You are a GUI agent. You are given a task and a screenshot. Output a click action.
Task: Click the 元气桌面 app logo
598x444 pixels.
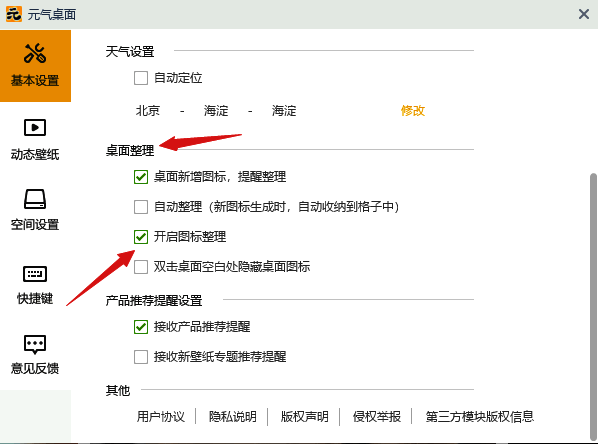pos(14,14)
